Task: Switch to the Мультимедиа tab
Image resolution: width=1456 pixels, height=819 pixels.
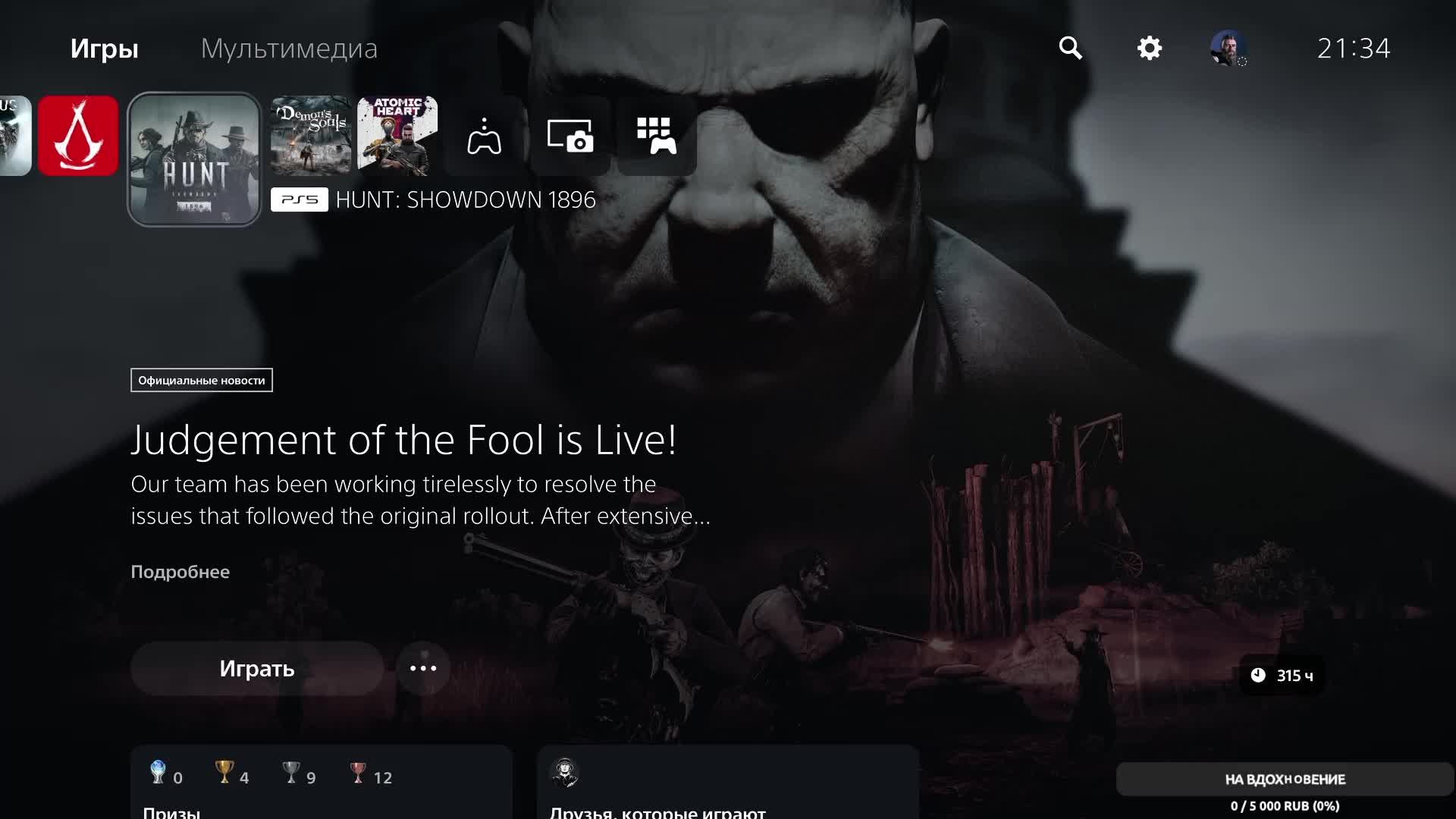Action: point(289,49)
